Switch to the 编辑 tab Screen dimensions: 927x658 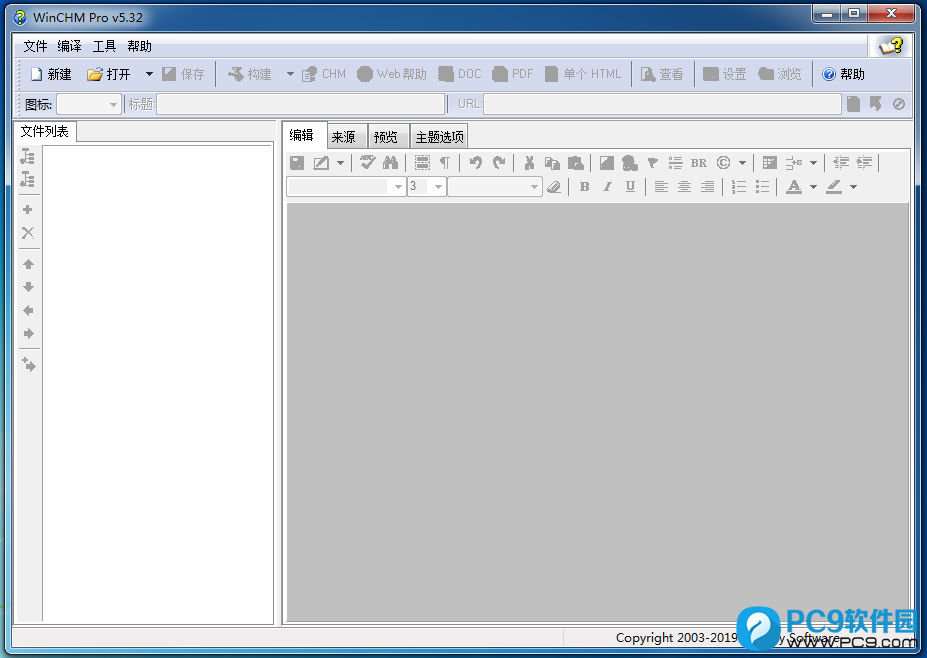302,135
